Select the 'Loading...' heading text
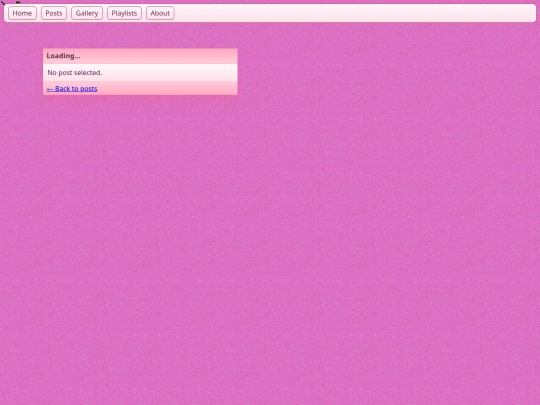Image resolution: width=540 pixels, height=405 pixels. point(63,56)
